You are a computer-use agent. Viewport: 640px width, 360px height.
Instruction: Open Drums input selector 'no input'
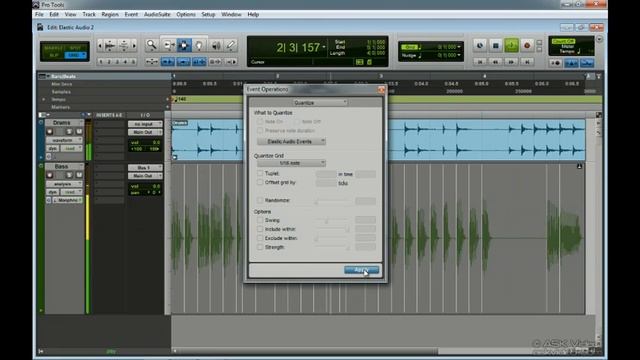(x=145, y=124)
